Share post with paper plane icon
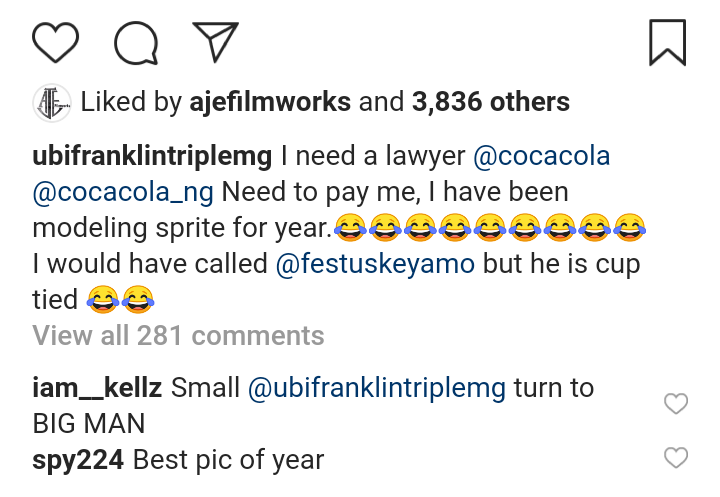 tap(215, 42)
